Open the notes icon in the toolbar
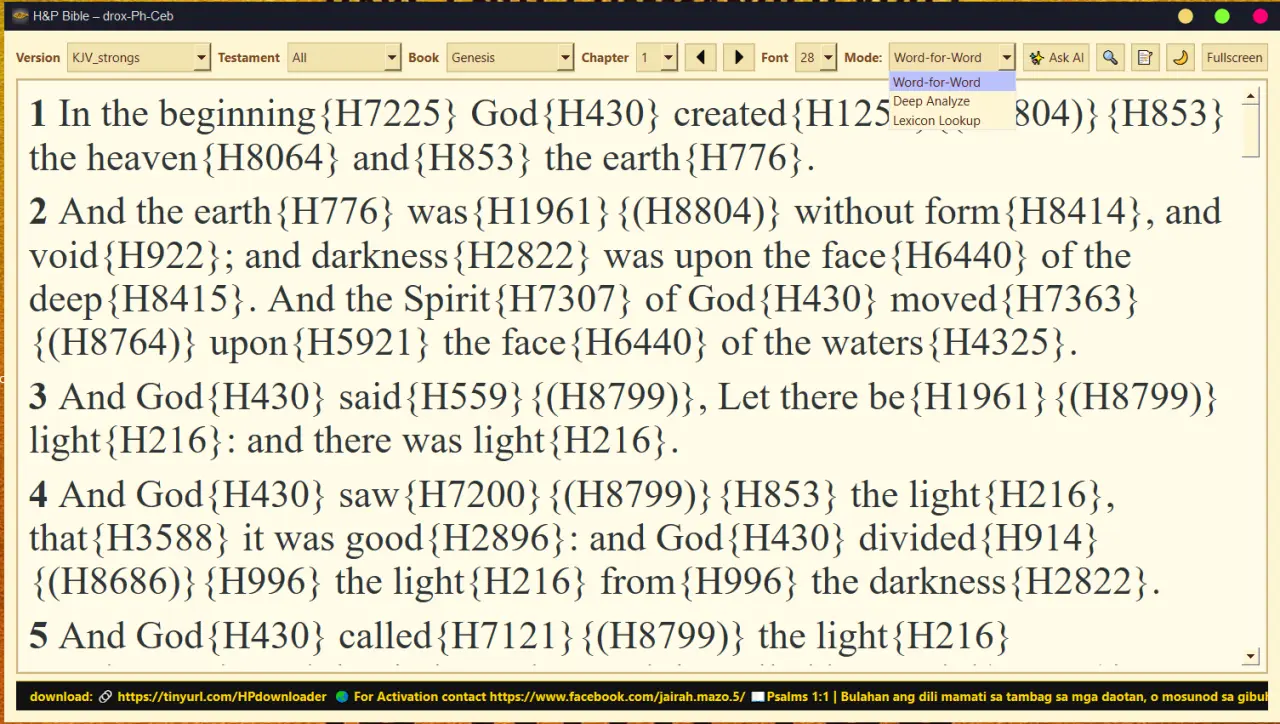1280x724 pixels. (x=1145, y=58)
